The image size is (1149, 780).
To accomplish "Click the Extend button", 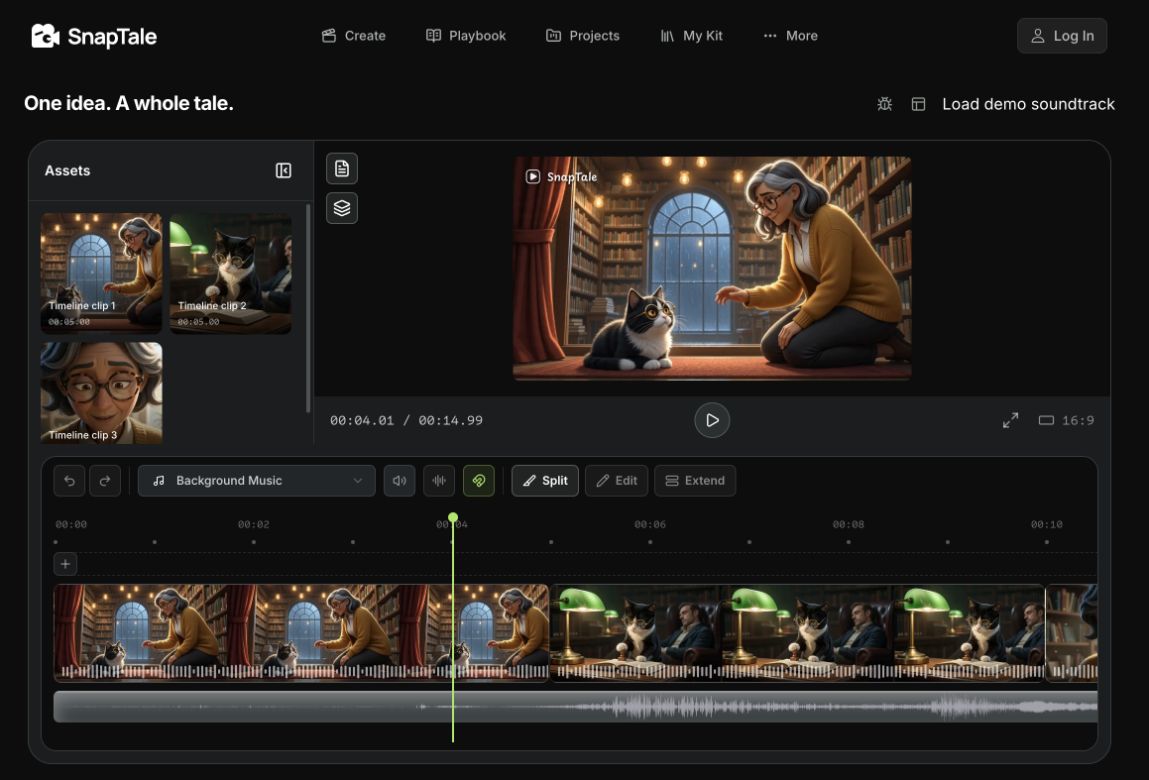I will 695,481.
